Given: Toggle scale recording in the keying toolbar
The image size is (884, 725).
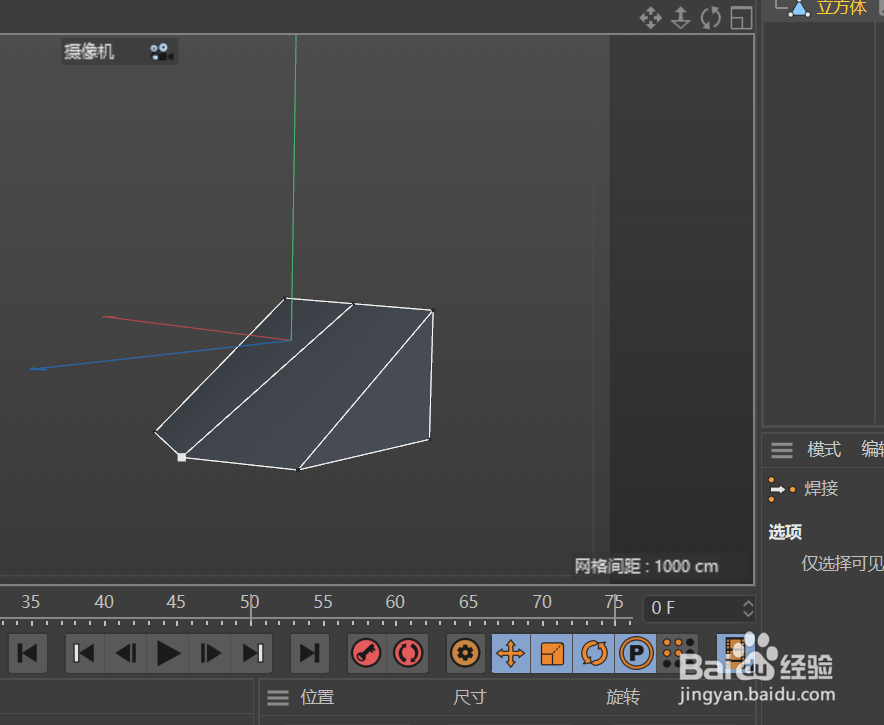Looking at the screenshot, I should coord(552,653).
